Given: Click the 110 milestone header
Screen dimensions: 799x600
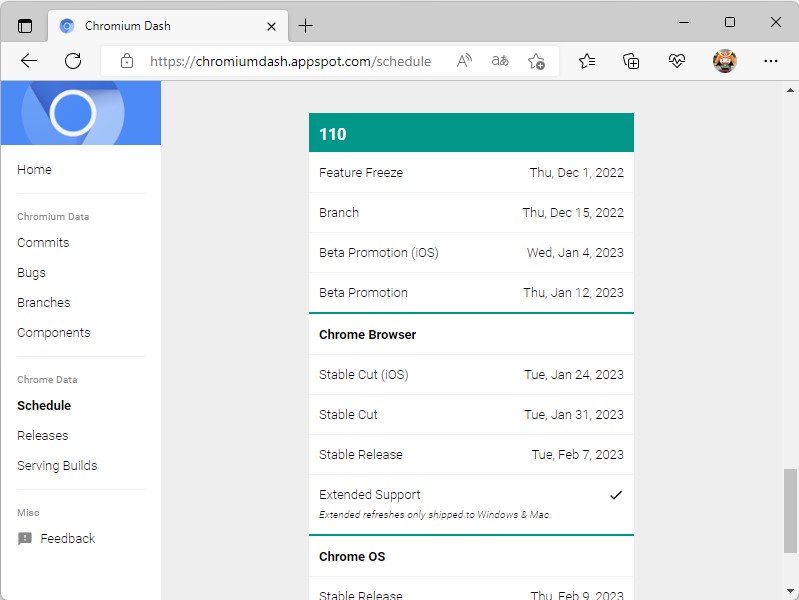Looking at the screenshot, I should [471, 133].
